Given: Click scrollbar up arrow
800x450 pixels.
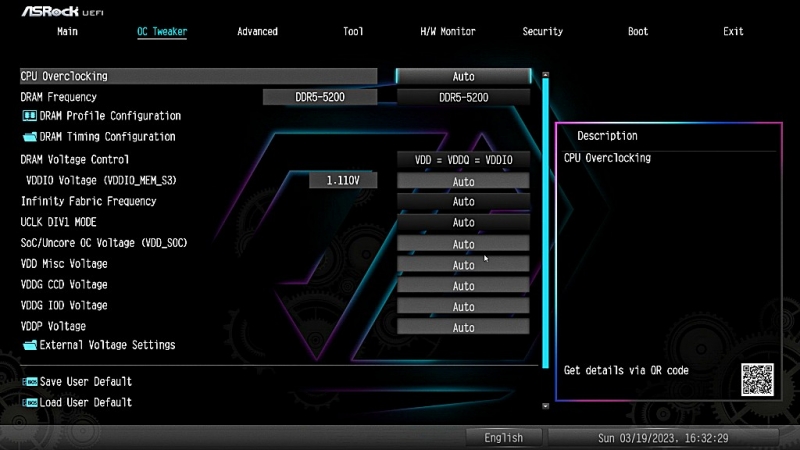Looking at the screenshot, I should tap(545, 75).
